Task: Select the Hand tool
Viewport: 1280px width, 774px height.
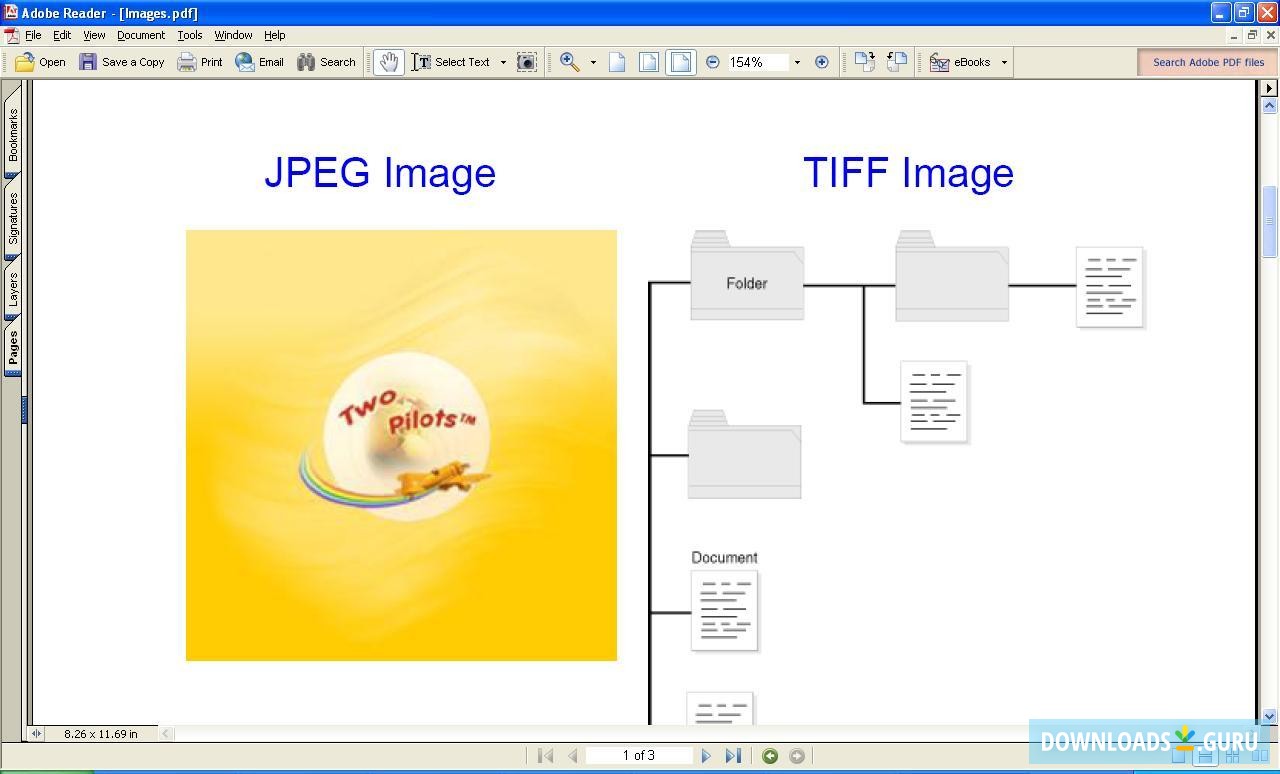Action: (388, 61)
